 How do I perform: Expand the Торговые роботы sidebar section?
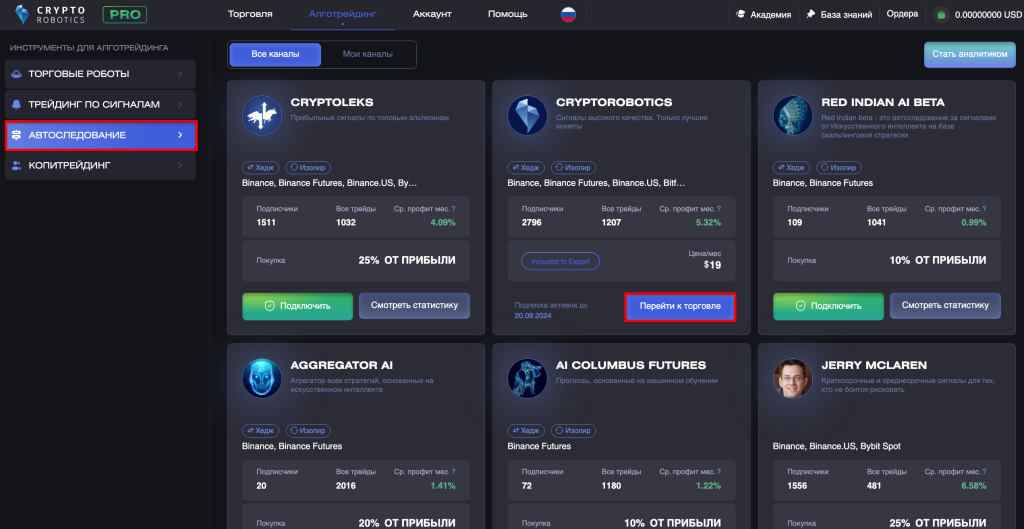point(100,74)
